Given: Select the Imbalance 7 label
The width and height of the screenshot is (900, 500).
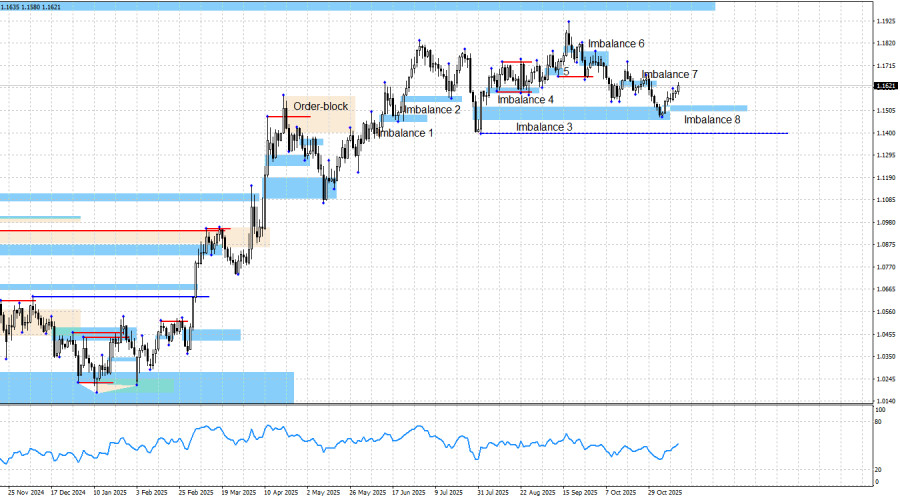Looking at the screenshot, I should (x=669, y=75).
